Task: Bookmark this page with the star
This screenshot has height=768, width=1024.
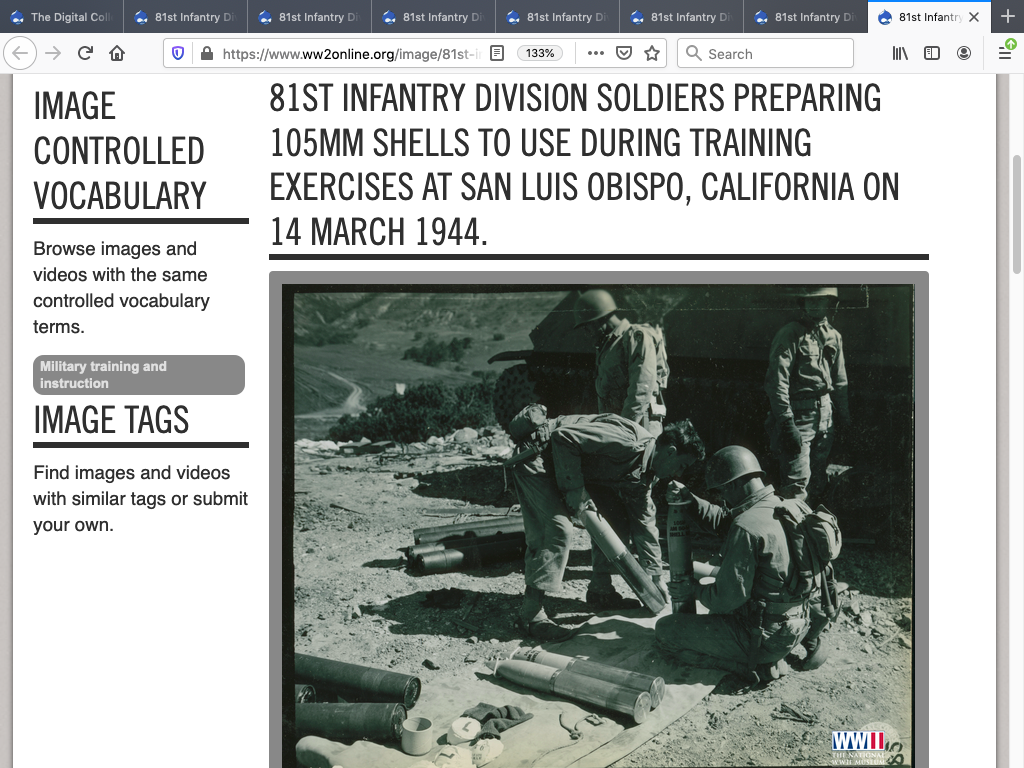Action: coord(652,53)
